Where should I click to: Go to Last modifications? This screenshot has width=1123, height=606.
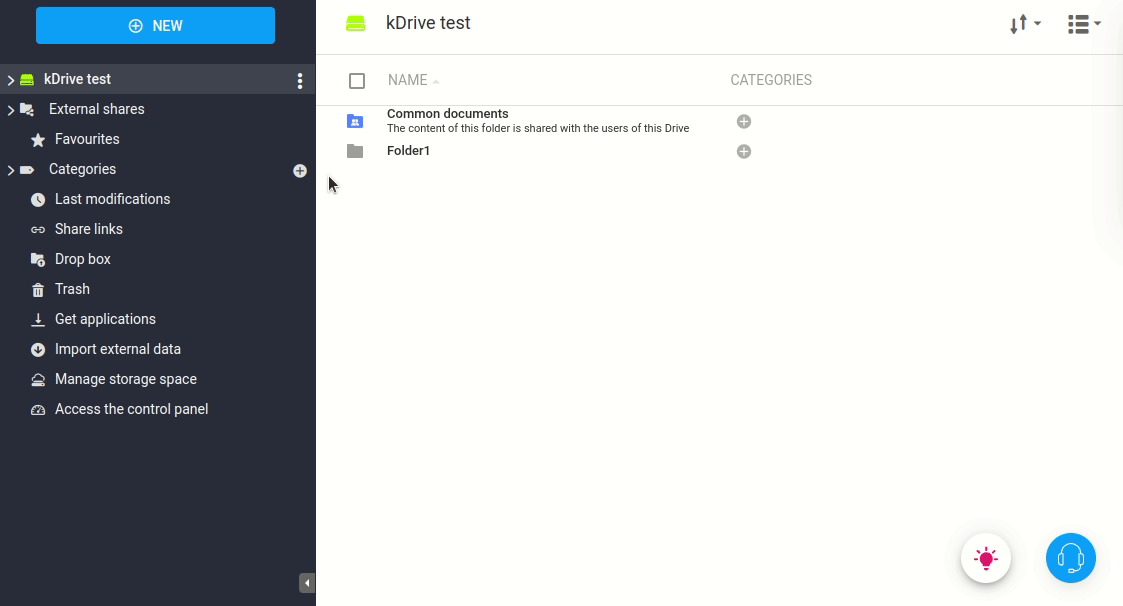(x=112, y=199)
